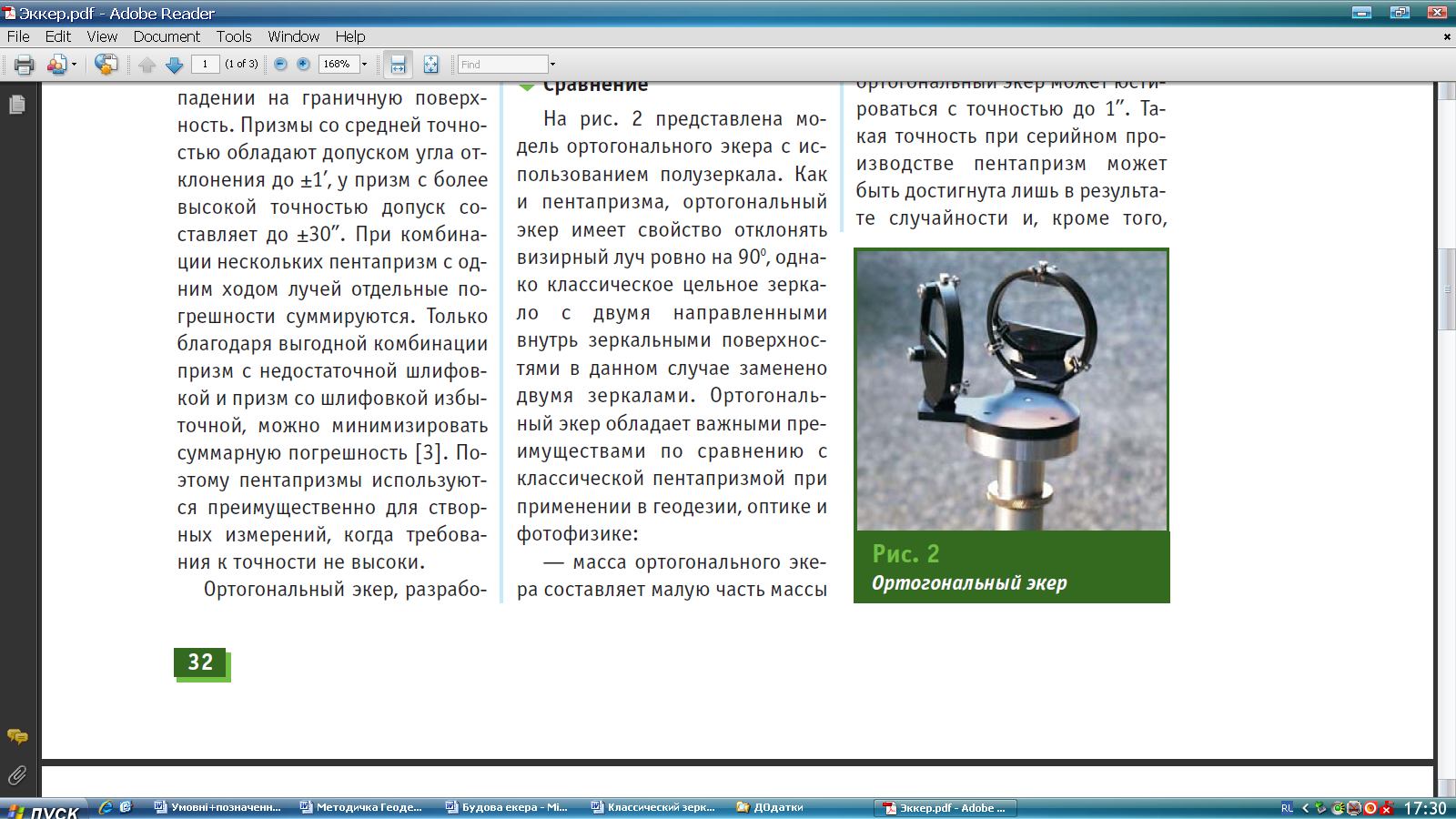This screenshot has height=819, width=1456.
Task: Close the document with the menu bar X
Action: point(1447,36)
